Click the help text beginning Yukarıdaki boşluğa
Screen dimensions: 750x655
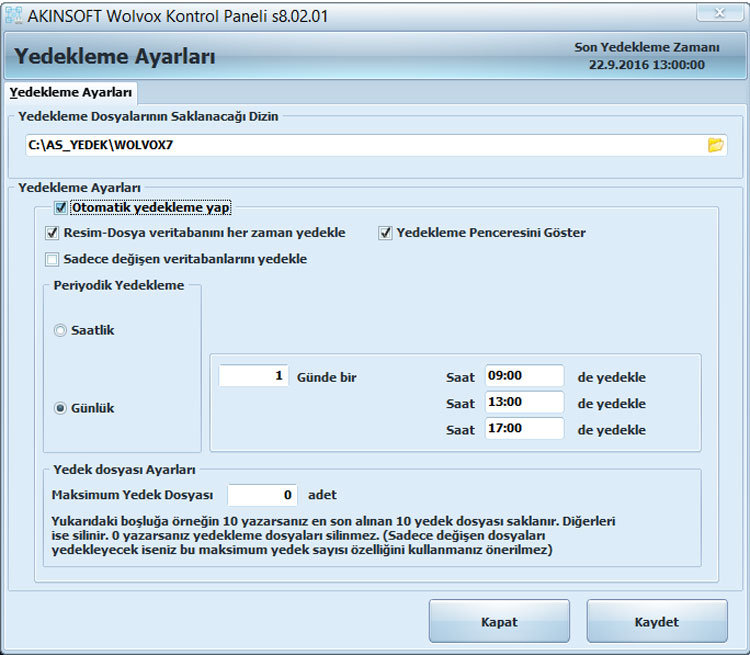click(333, 535)
